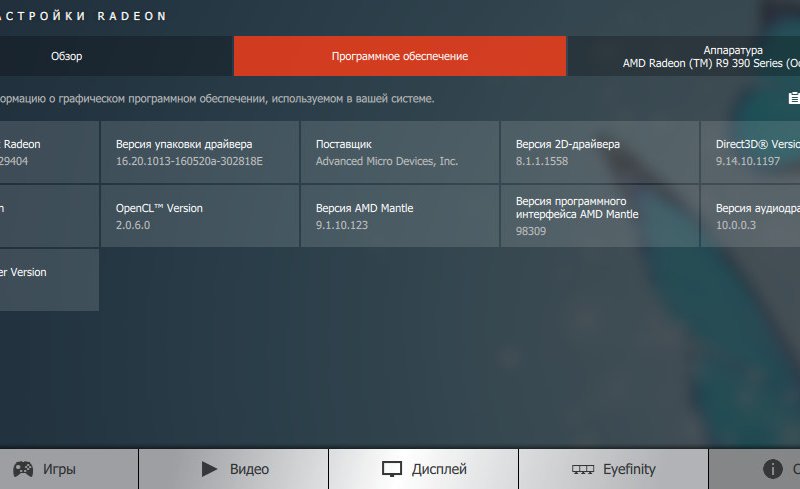
Task: Click the info circle icon
Action: pyautogui.click(x=772, y=469)
